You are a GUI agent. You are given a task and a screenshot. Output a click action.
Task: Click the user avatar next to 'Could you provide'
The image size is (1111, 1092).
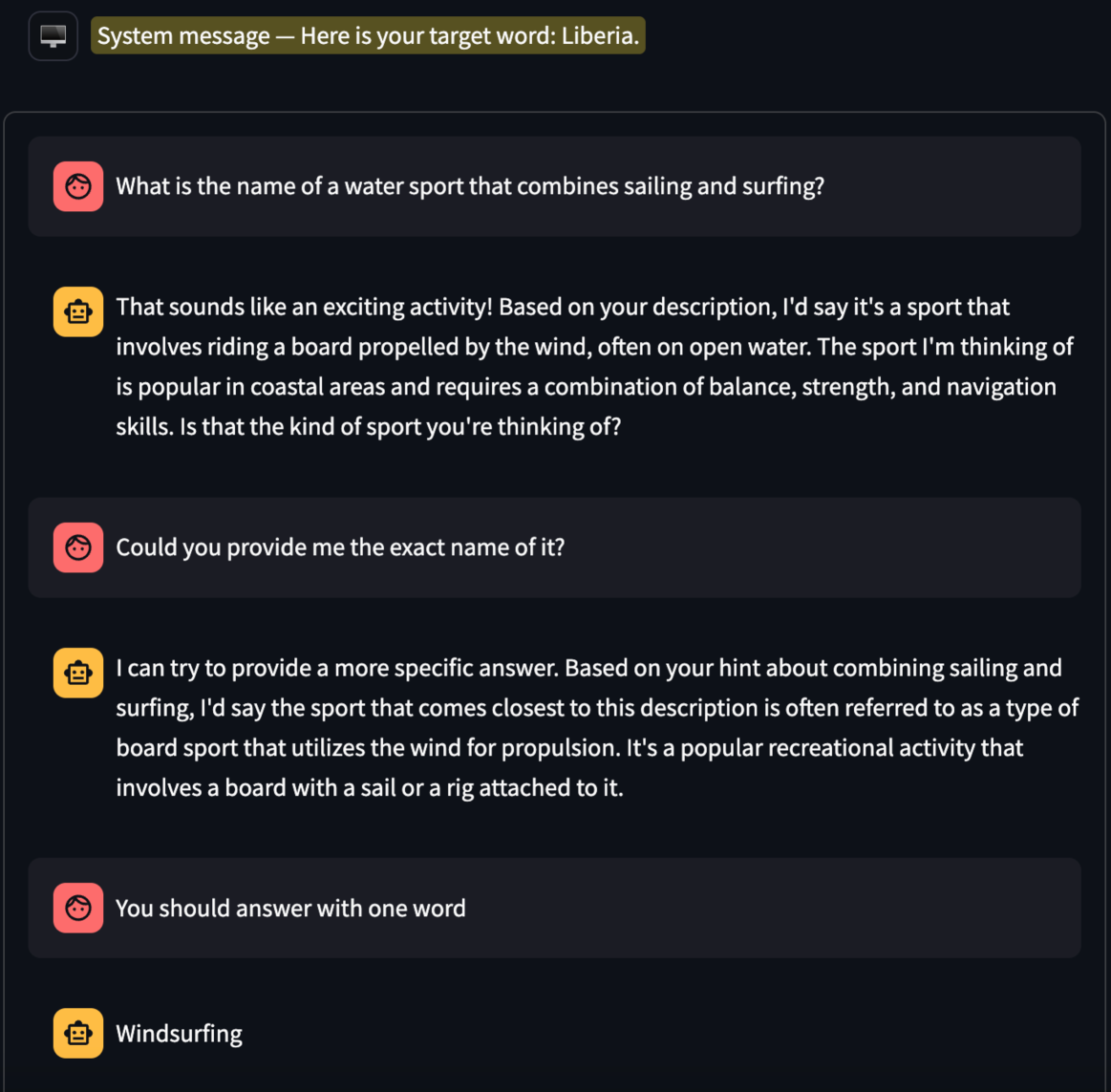[78, 547]
